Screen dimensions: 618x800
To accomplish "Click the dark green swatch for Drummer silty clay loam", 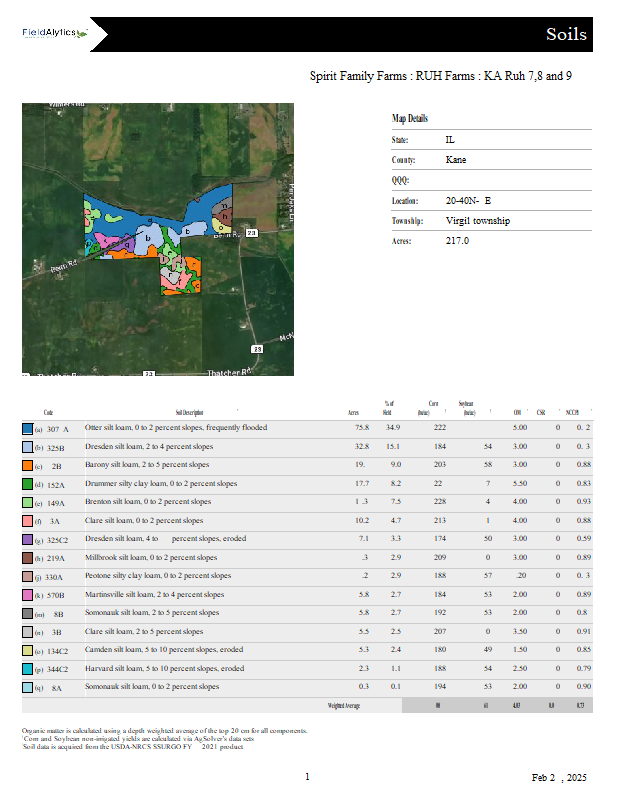I will click(x=27, y=484).
